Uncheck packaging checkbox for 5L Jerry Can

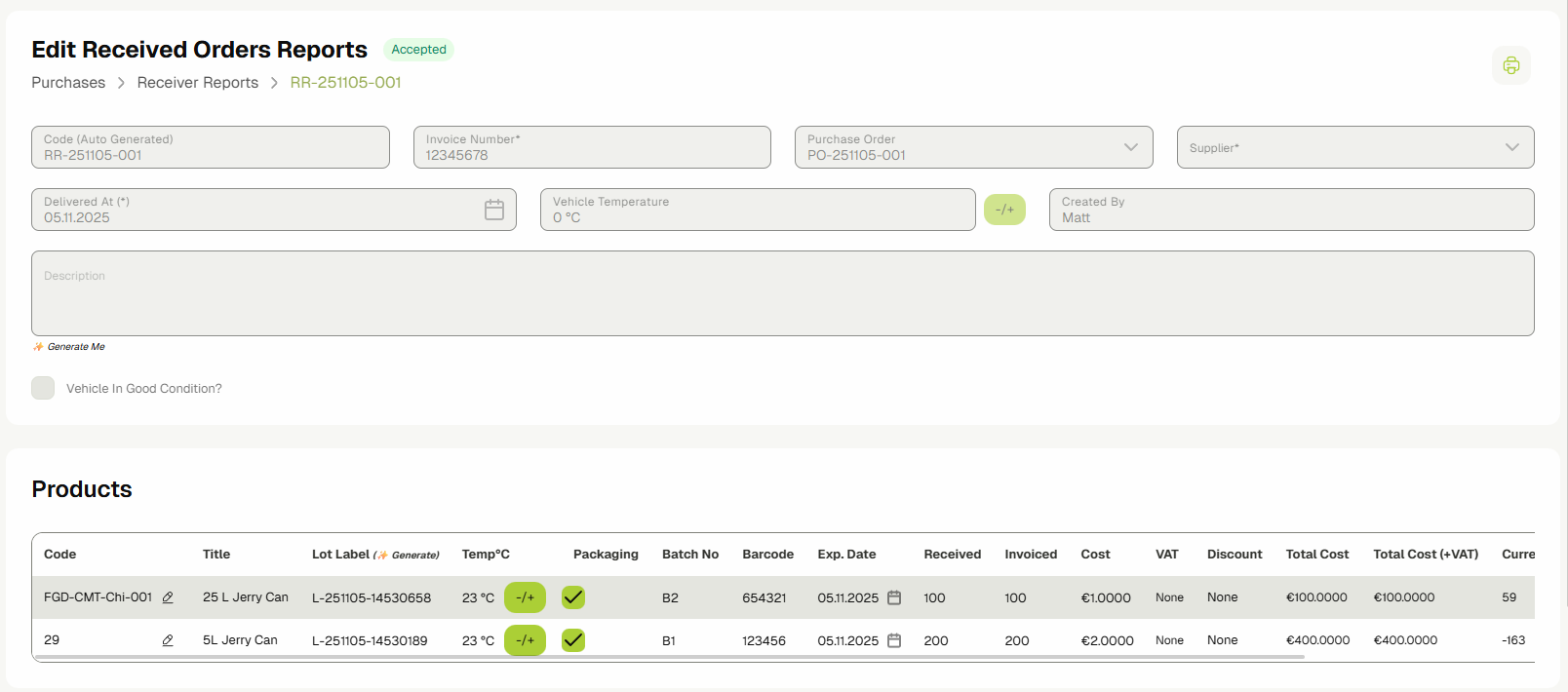point(573,640)
